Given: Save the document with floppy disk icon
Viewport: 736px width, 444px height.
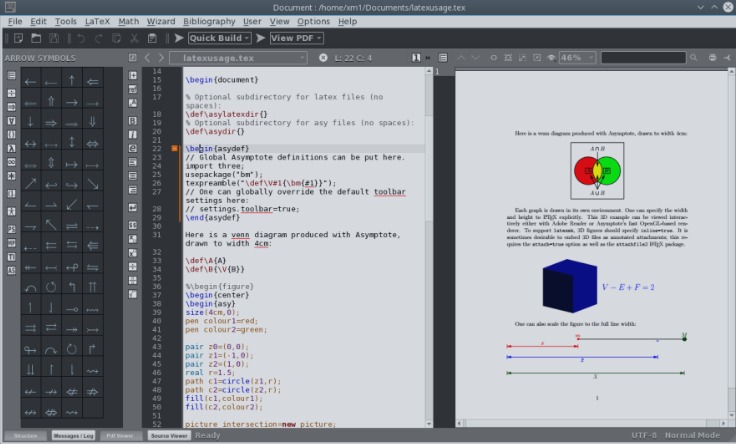Looking at the screenshot, I should tap(54, 38).
